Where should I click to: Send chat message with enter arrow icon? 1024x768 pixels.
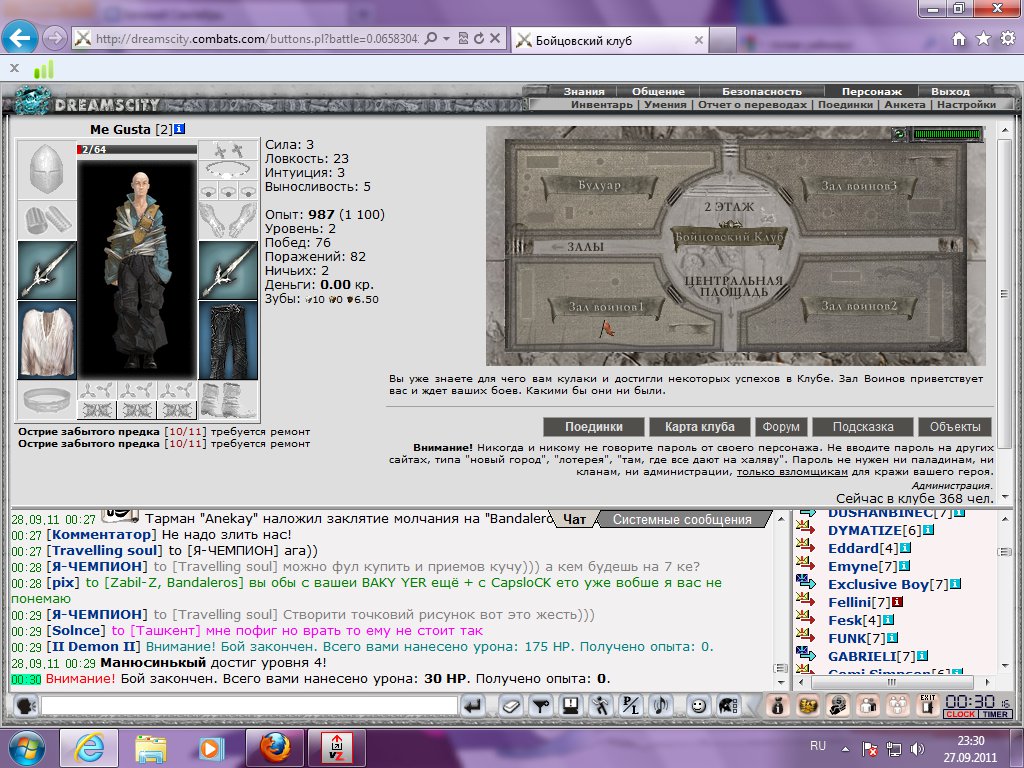pyautogui.click(x=473, y=705)
